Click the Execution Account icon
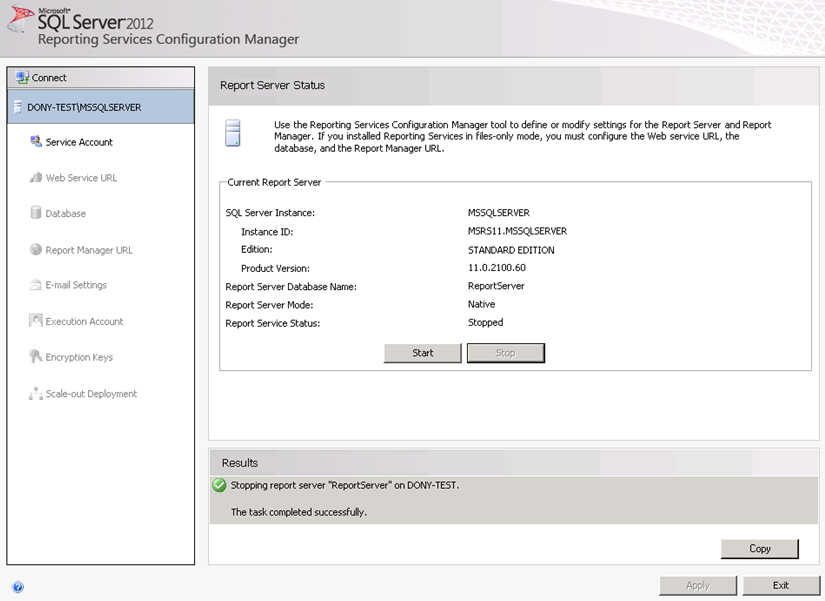Viewport: 825px width, 601px height. [36, 321]
